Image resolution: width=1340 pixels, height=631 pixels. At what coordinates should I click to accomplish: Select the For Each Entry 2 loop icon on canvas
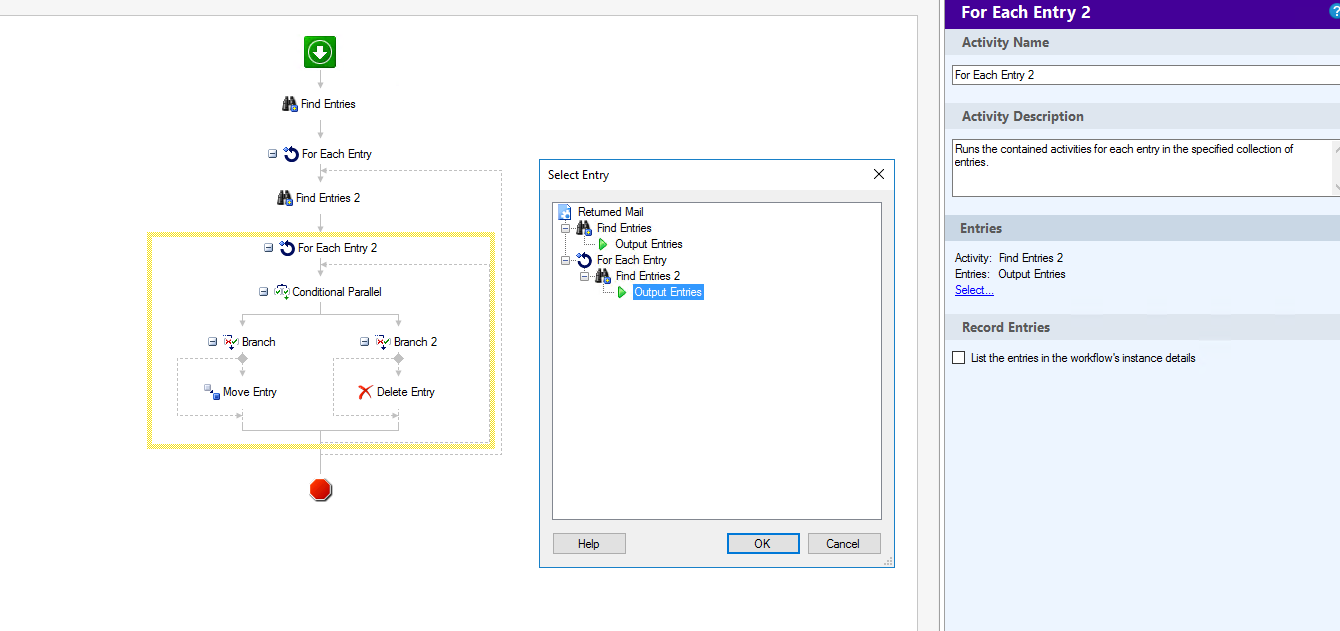pyautogui.click(x=287, y=248)
